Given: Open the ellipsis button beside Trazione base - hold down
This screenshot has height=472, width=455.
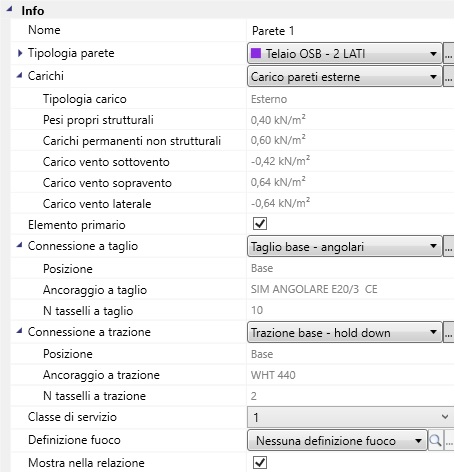Looking at the screenshot, I should coord(449,332).
